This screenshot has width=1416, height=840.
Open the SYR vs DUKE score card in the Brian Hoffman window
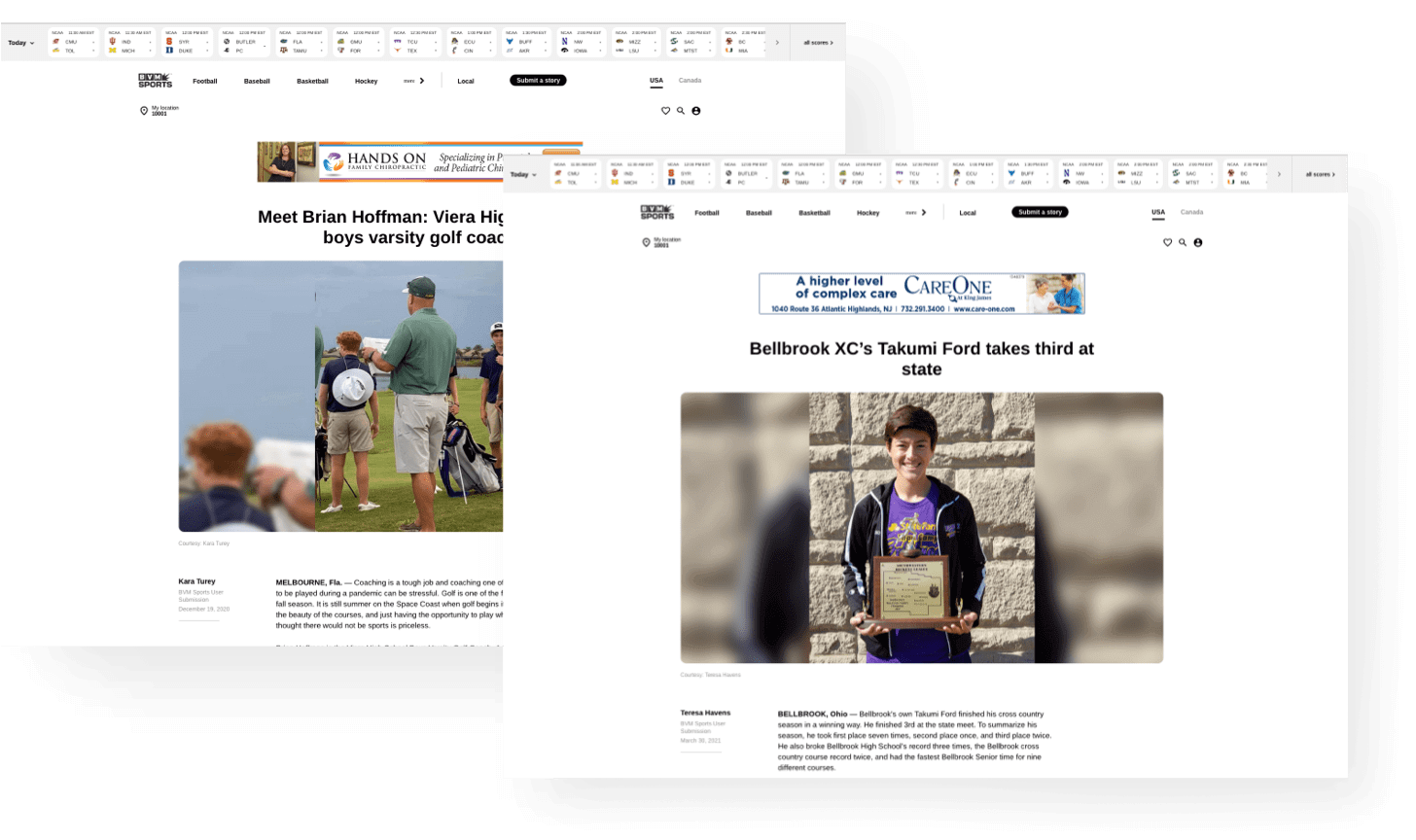tap(187, 42)
